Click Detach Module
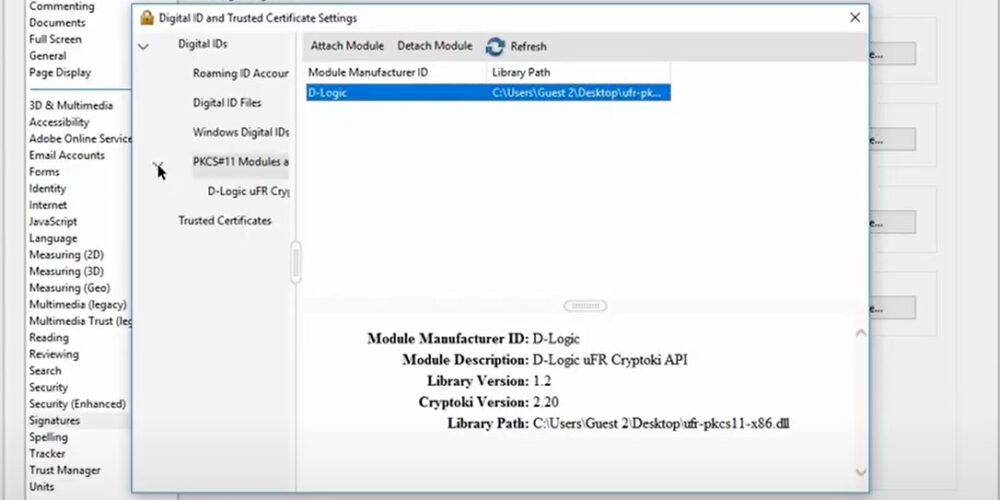This screenshot has height=500, width=1000. [x=434, y=46]
